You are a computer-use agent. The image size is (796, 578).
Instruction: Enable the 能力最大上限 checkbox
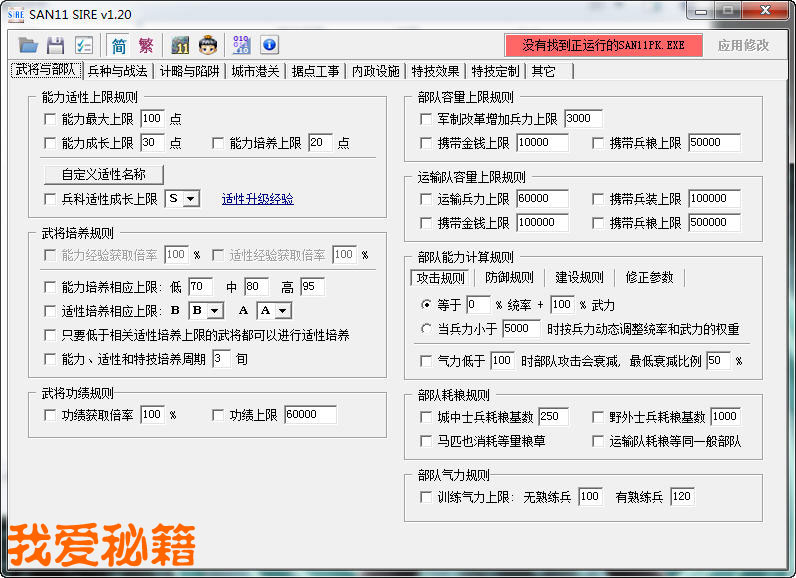(51, 118)
